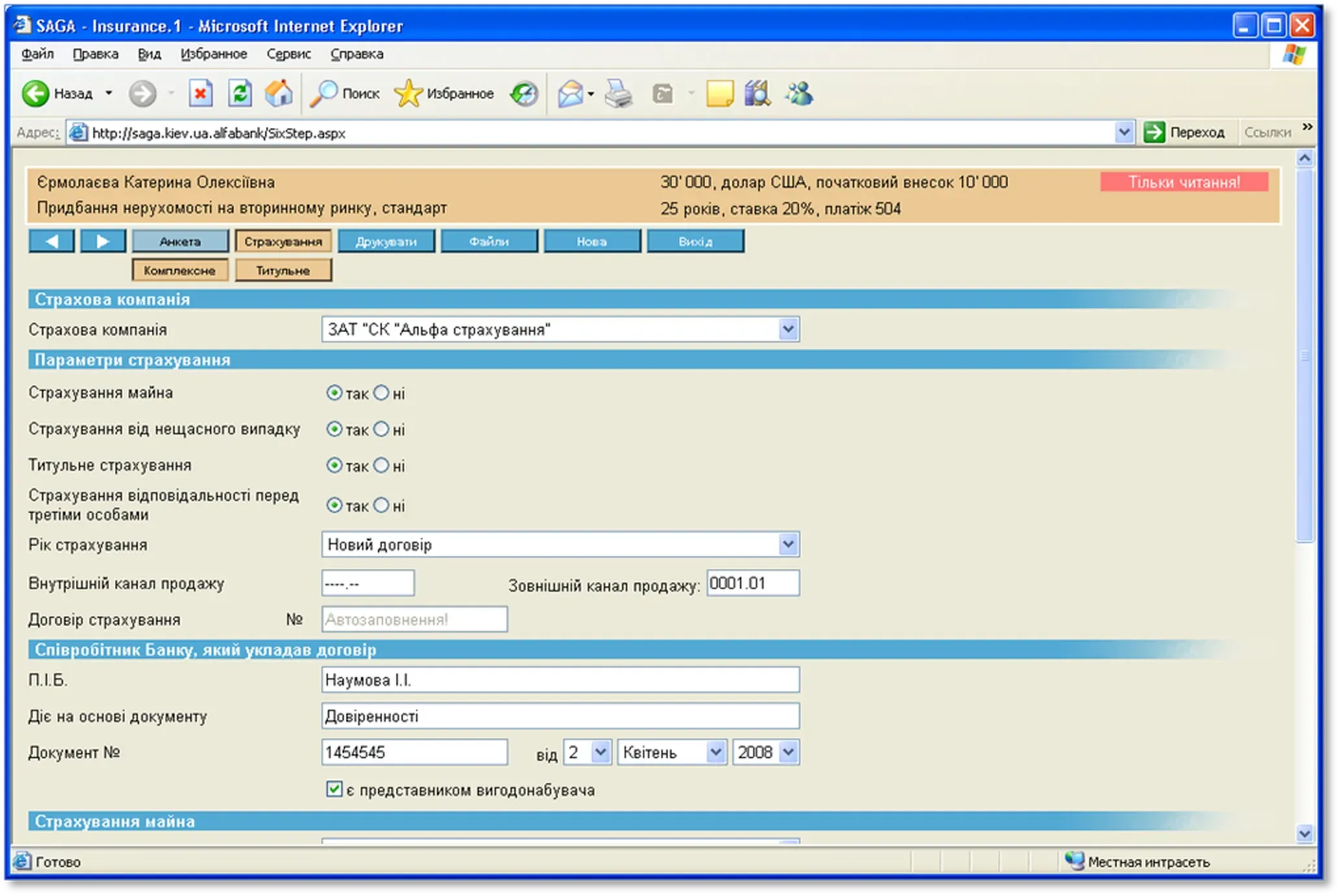Uncheck є представником вигодонабувача checkbox
The image size is (1341, 896).
(x=334, y=790)
